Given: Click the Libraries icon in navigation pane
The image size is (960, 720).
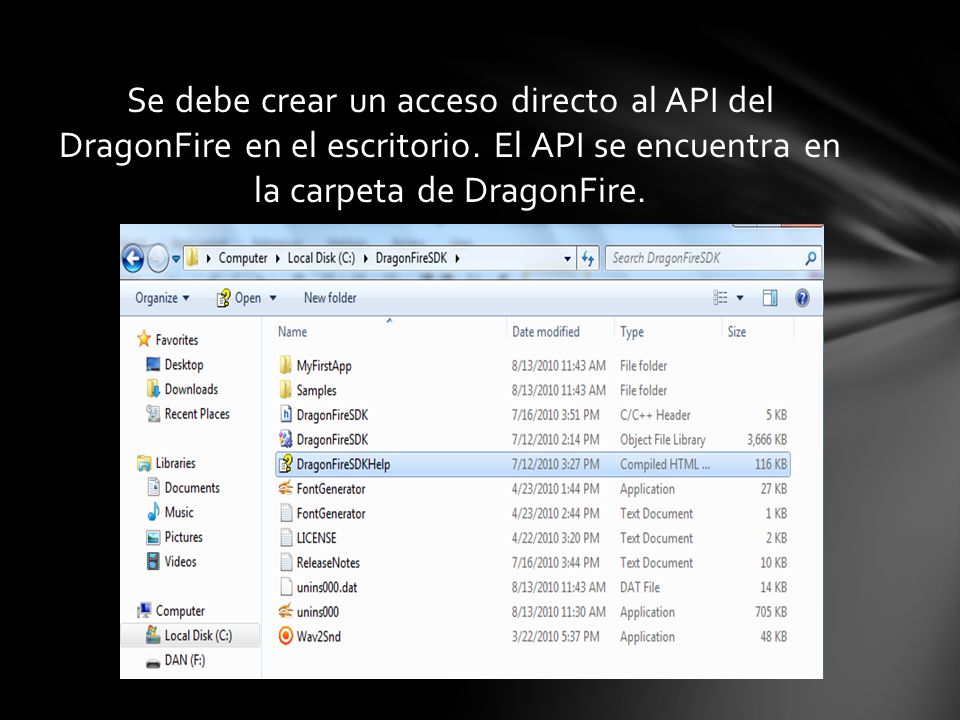Looking at the screenshot, I should click(x=144, y=463).
